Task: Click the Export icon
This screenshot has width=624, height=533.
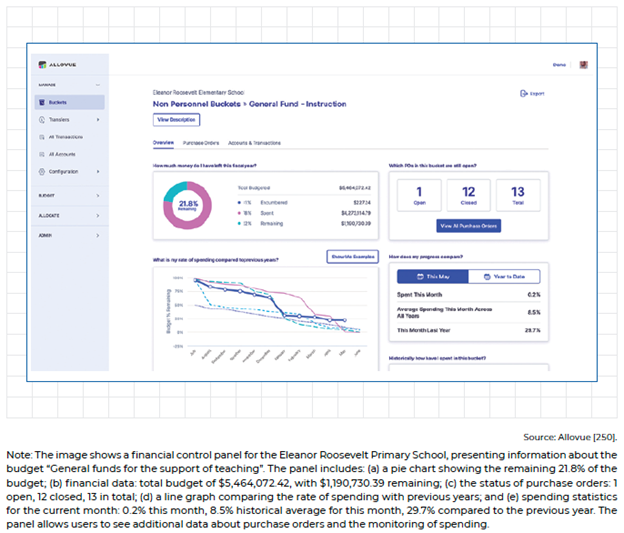Action: [x=524, y=93]
